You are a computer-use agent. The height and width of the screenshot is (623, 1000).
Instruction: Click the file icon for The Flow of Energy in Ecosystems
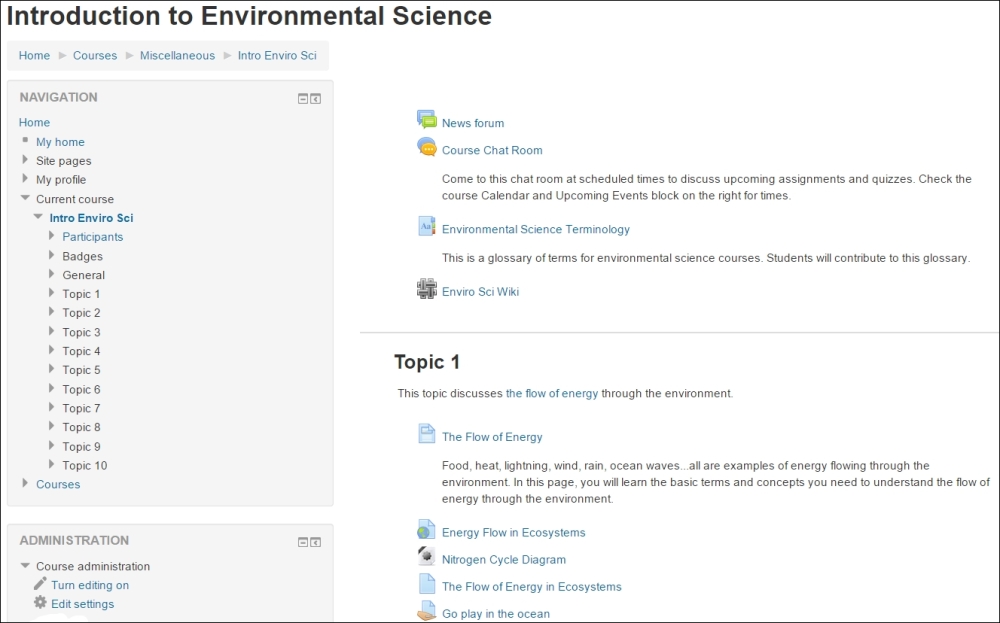point(427,583)
